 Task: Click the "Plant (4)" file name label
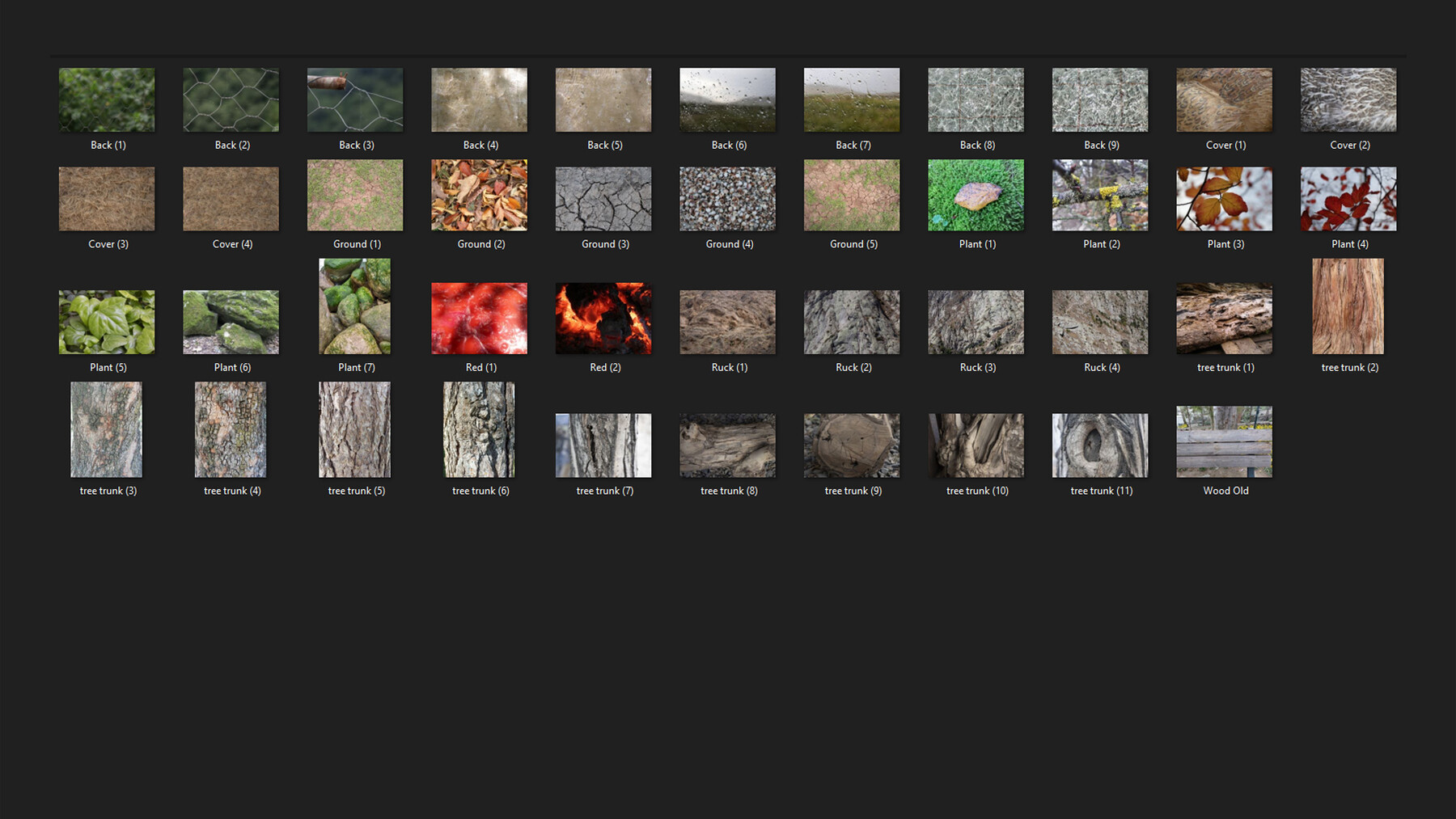click(x=1350, y=244)
